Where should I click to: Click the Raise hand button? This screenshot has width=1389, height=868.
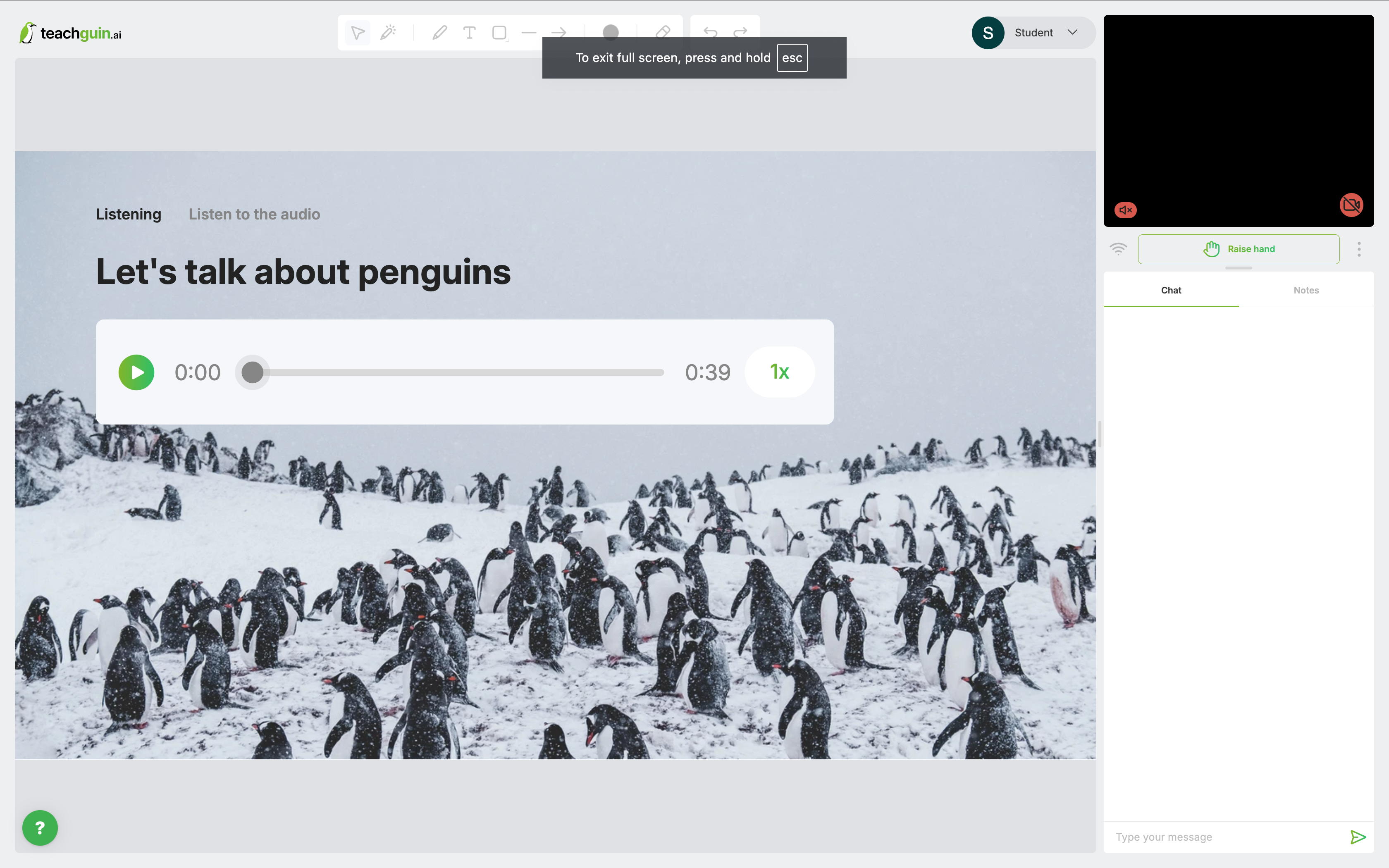(x=1239, y=249)
